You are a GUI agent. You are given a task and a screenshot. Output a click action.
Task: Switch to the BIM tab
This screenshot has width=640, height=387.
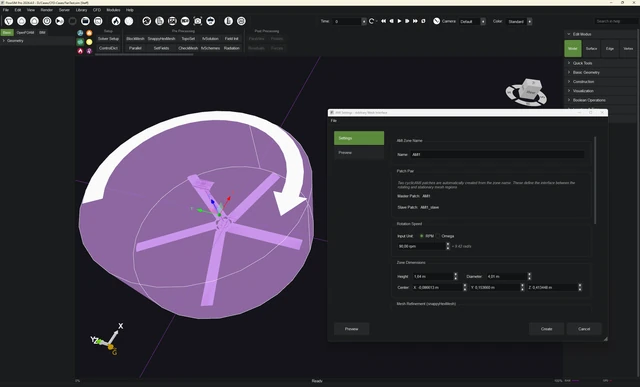coord(42,32)
